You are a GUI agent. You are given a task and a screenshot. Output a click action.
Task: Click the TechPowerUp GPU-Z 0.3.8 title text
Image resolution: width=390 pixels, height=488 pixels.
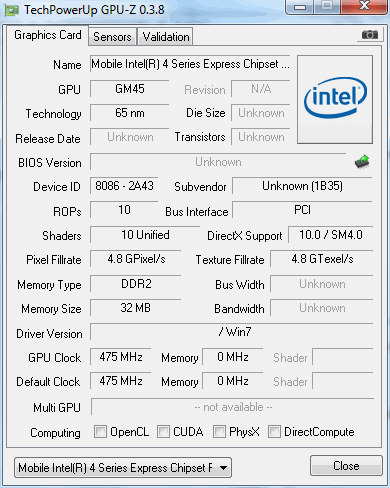(x=94, y=10)
